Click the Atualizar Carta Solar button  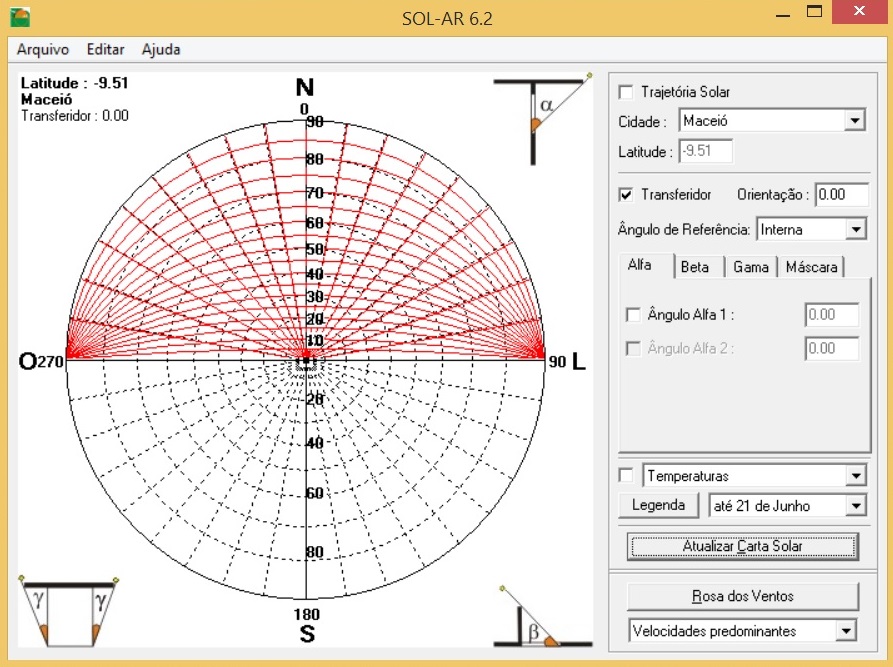[742, 547]
